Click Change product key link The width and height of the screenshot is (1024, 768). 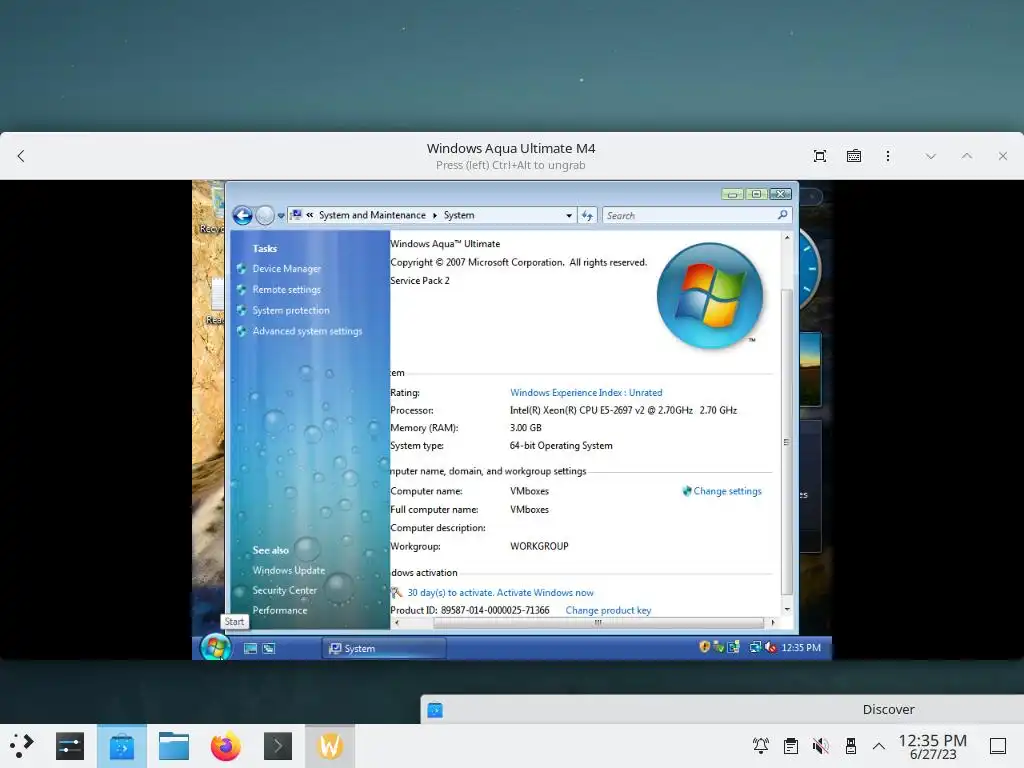[x=608, y=610]
